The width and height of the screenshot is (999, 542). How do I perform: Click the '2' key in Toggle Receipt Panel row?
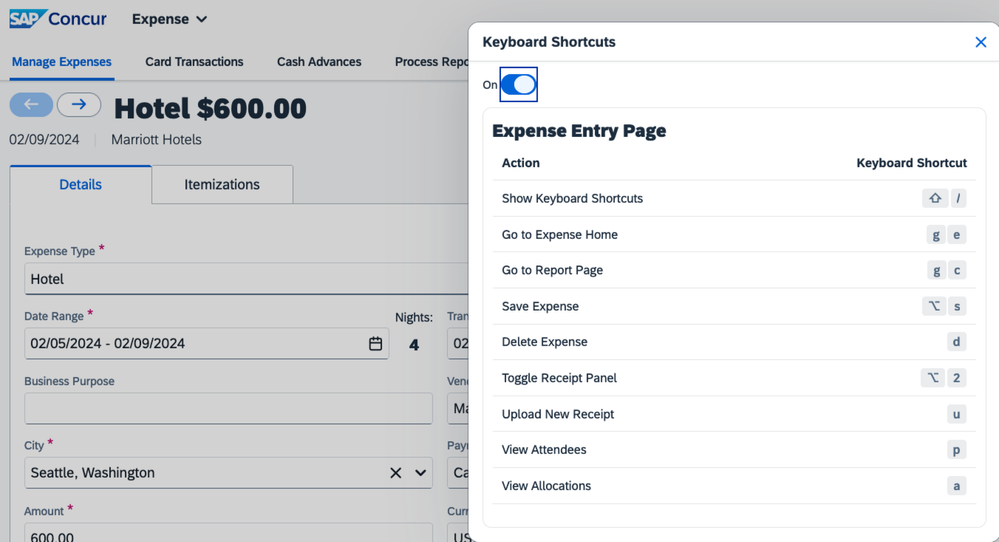[x=956, y=378]
